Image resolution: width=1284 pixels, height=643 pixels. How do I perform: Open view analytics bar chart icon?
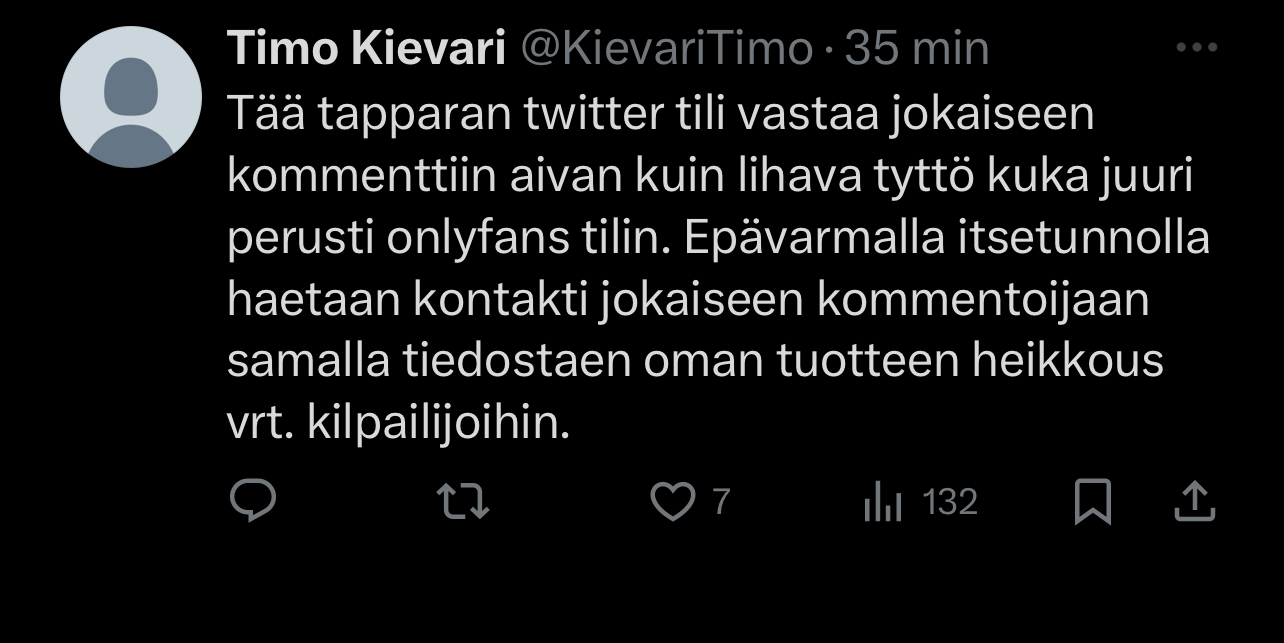pyautogui.click(x=882, y=503)
